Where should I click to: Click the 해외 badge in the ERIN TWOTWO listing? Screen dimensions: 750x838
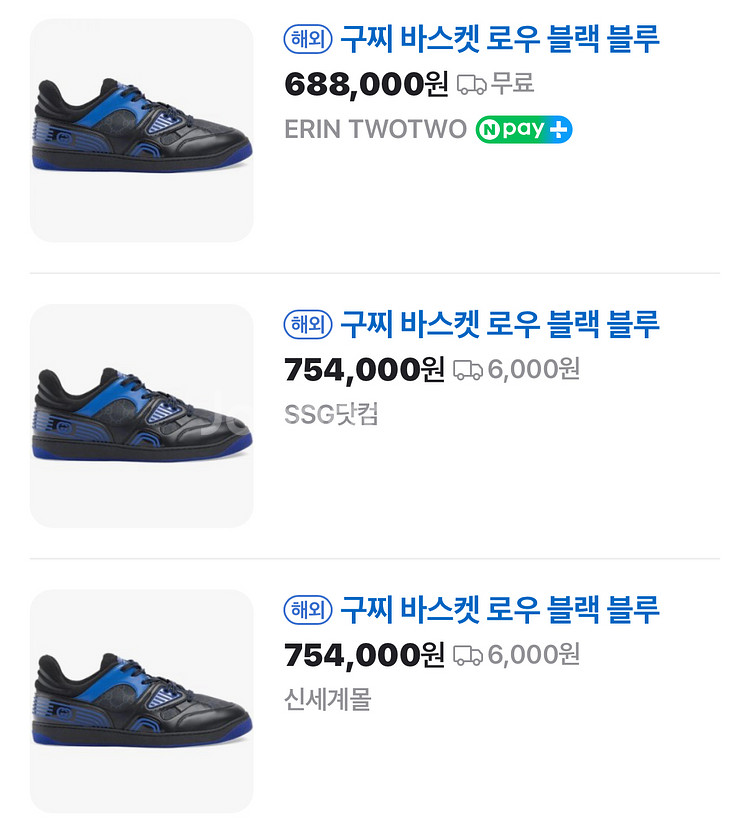[x=308, y=39]
